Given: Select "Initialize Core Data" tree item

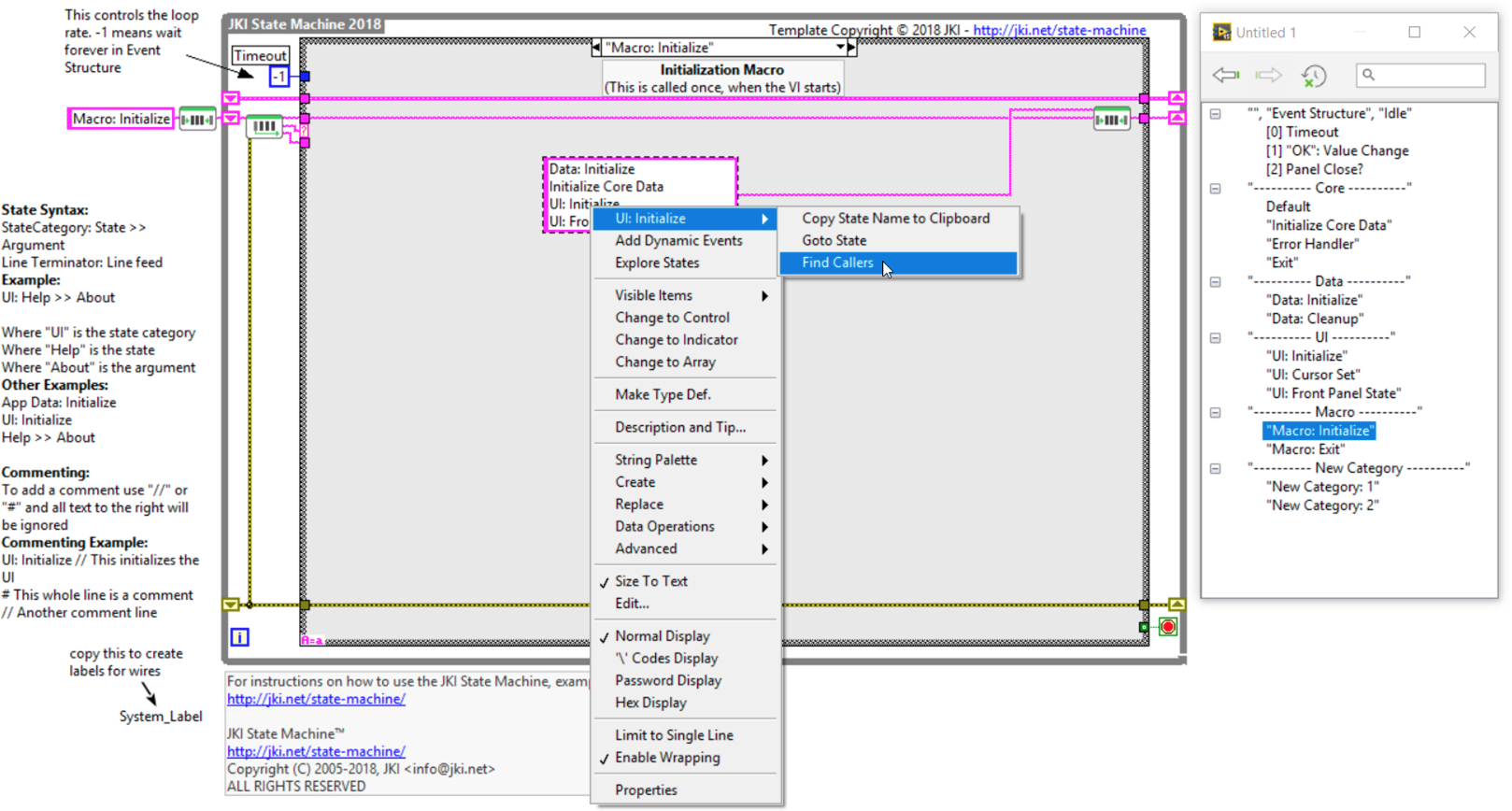Looking at the screenshot, I should 1329,225.
